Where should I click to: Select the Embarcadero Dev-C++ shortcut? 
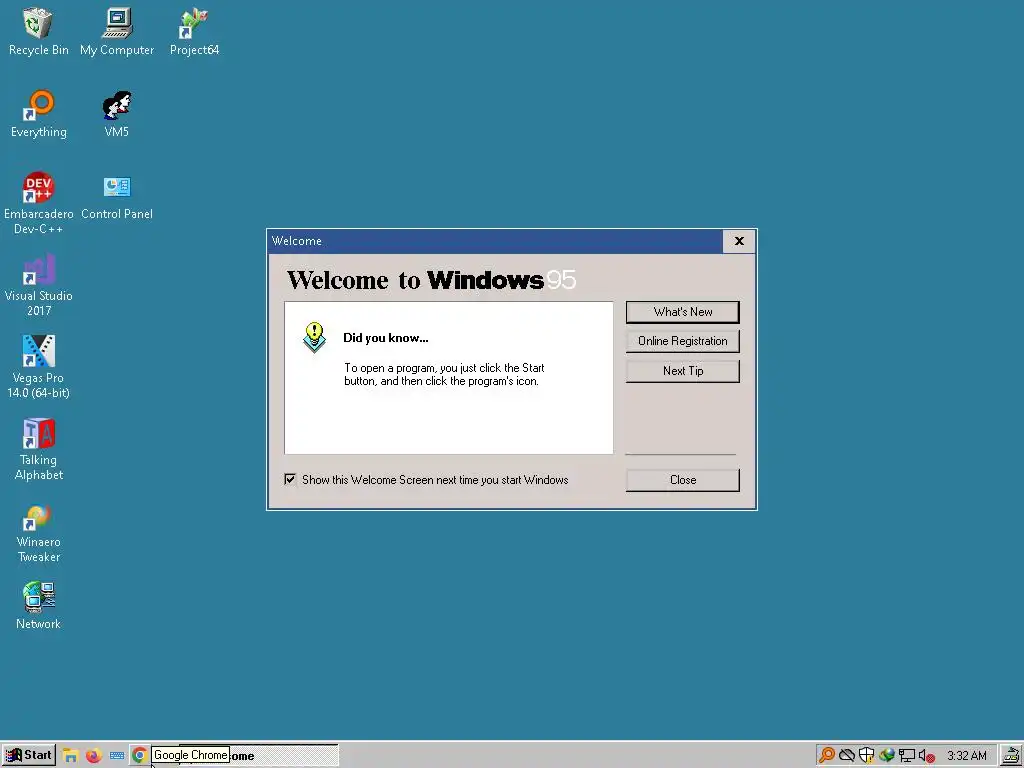point(39,203)
